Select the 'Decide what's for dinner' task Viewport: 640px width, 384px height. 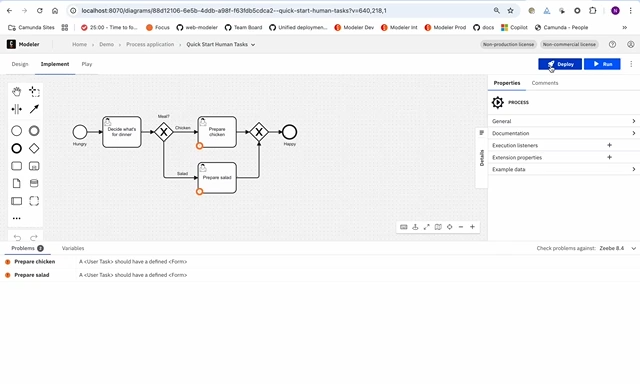coord(122,132)
